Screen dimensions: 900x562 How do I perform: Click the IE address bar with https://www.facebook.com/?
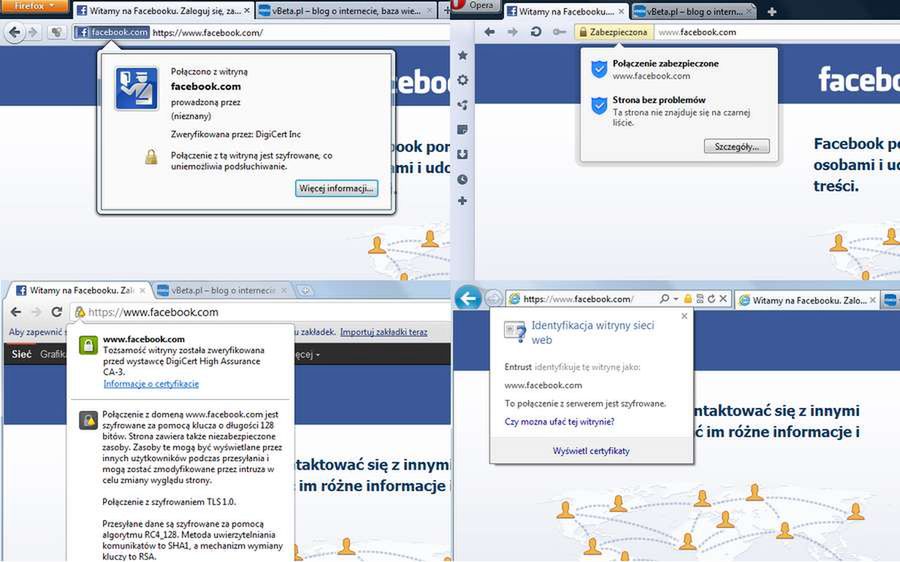[x=618, y=299]
